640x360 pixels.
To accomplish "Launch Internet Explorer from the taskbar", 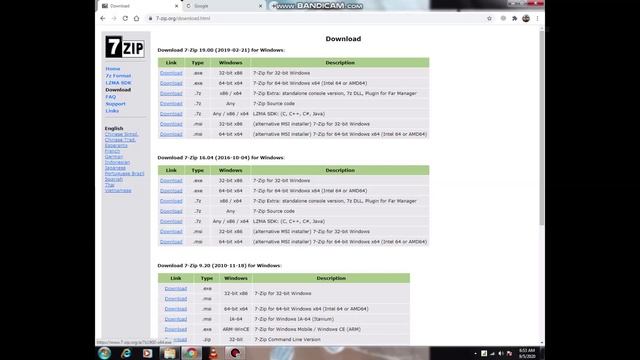I will tap(126, 353).
